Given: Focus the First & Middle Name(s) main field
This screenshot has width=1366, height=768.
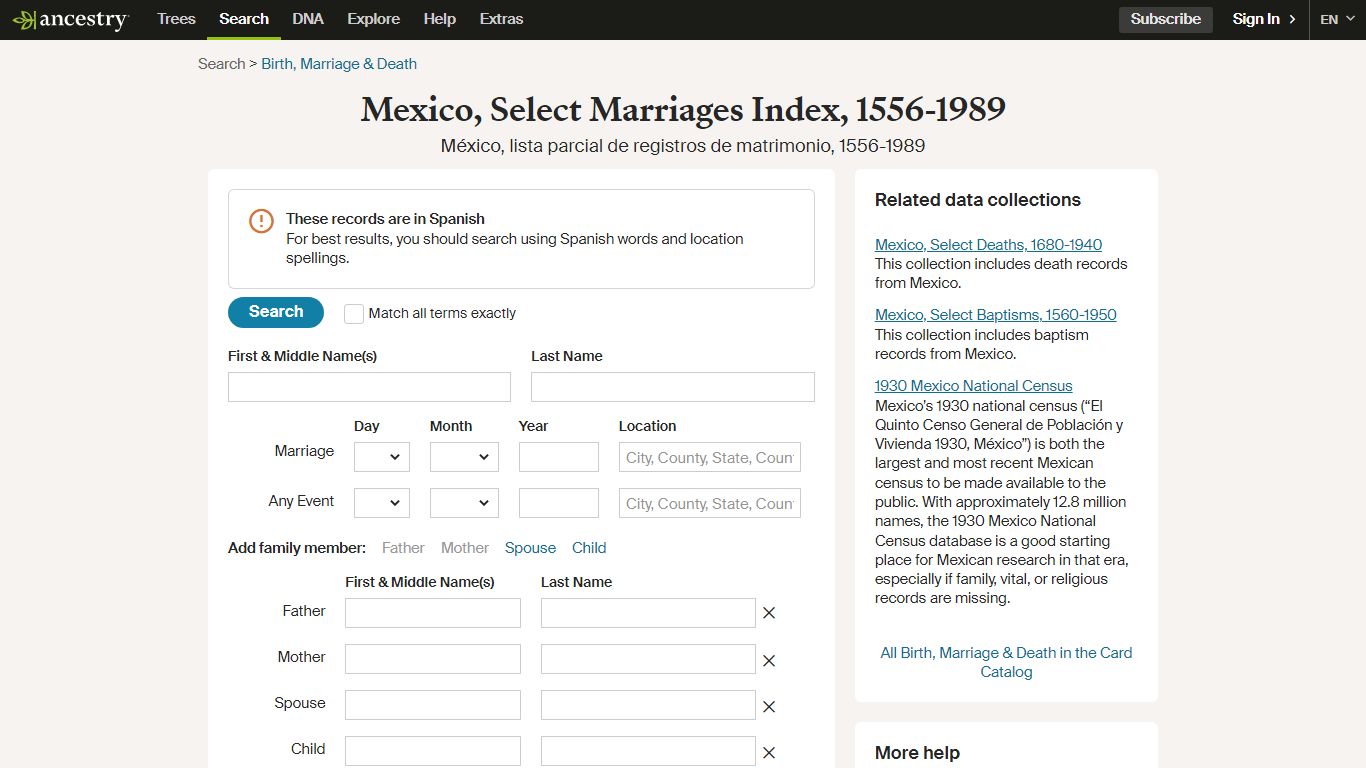Looking at the screenshot, I should (369, 387).
